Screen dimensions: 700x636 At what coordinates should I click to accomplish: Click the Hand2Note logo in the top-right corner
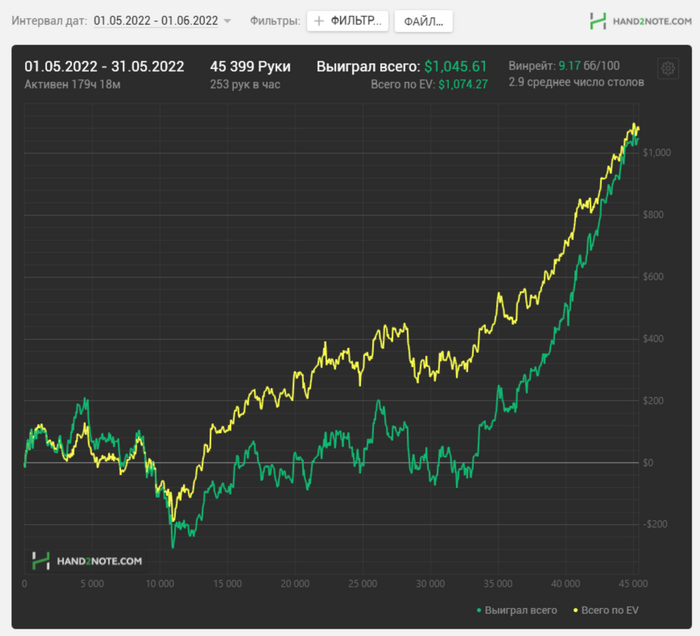[x=598, y=21]
